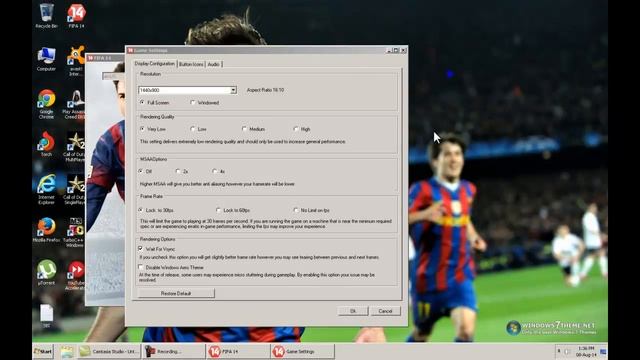Screen dimensions: 640x360
Task: Set MSAA to 2x
Action: tap(182, 171)
